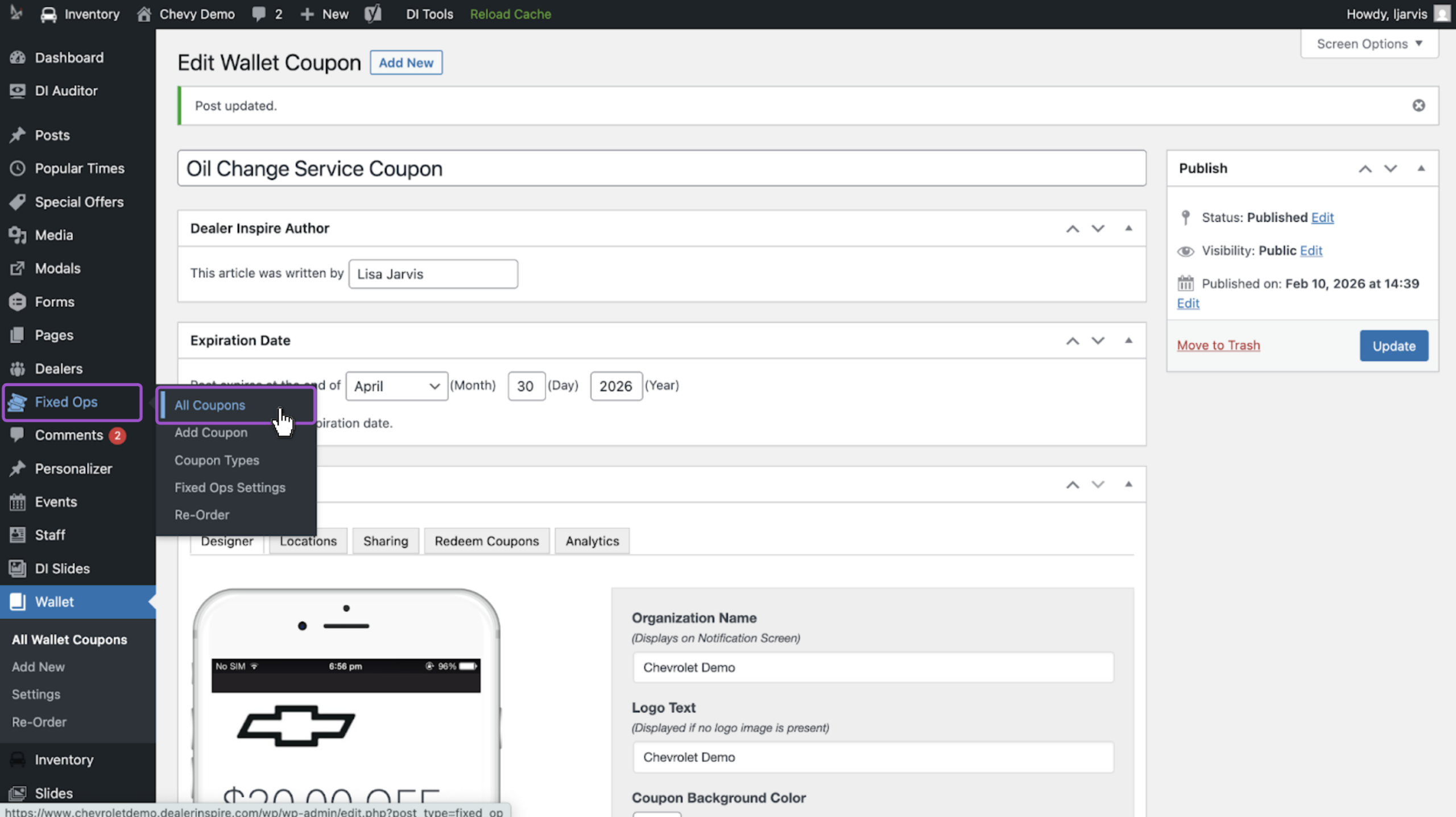
Task: Visit Chevy Demo home icon
Action: click(144, 14)
